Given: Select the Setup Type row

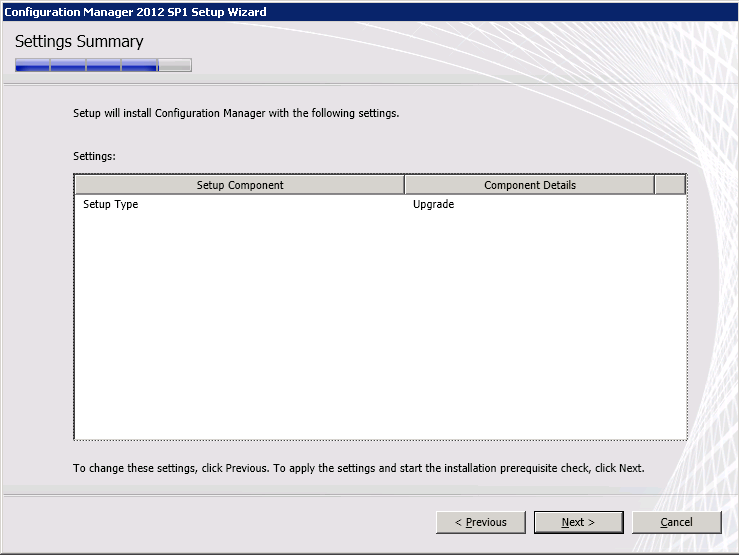Looking at the screenshot, I should tap(111, 204).
